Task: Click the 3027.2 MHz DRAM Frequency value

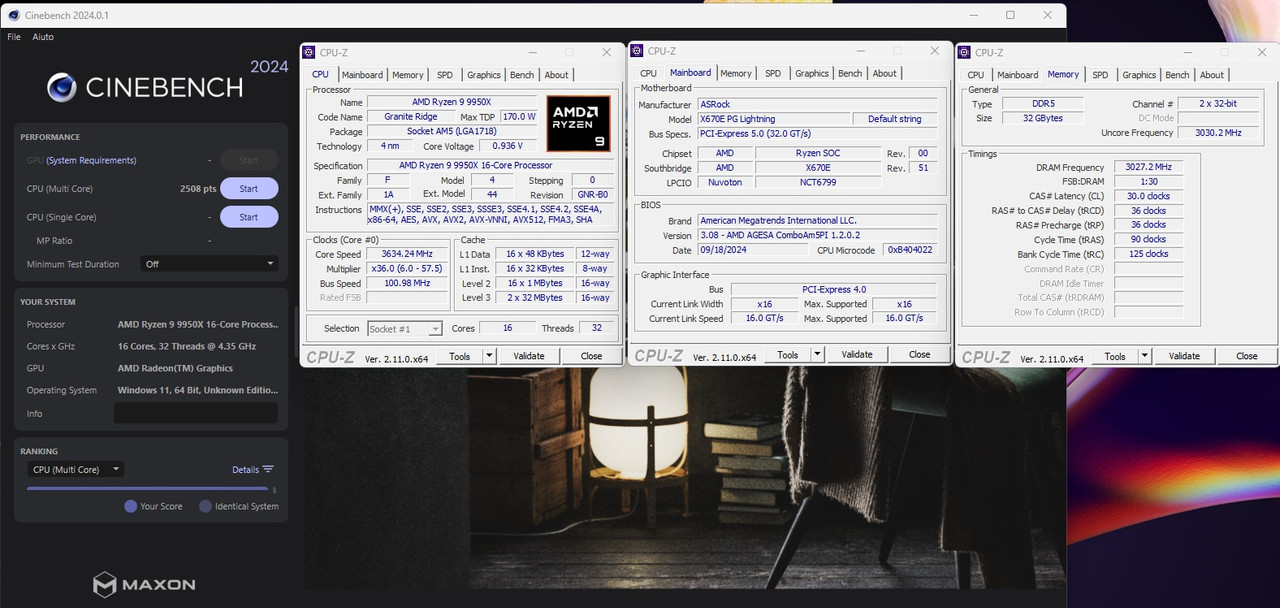Action: click(x=1148, y=167)
